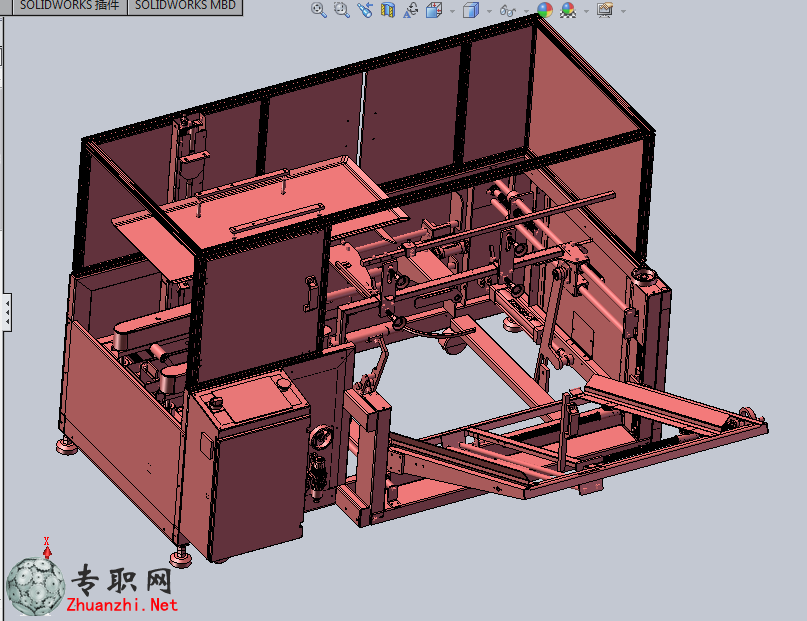
Task: Click the Display Style box icon
Action: tap(470, 10)
